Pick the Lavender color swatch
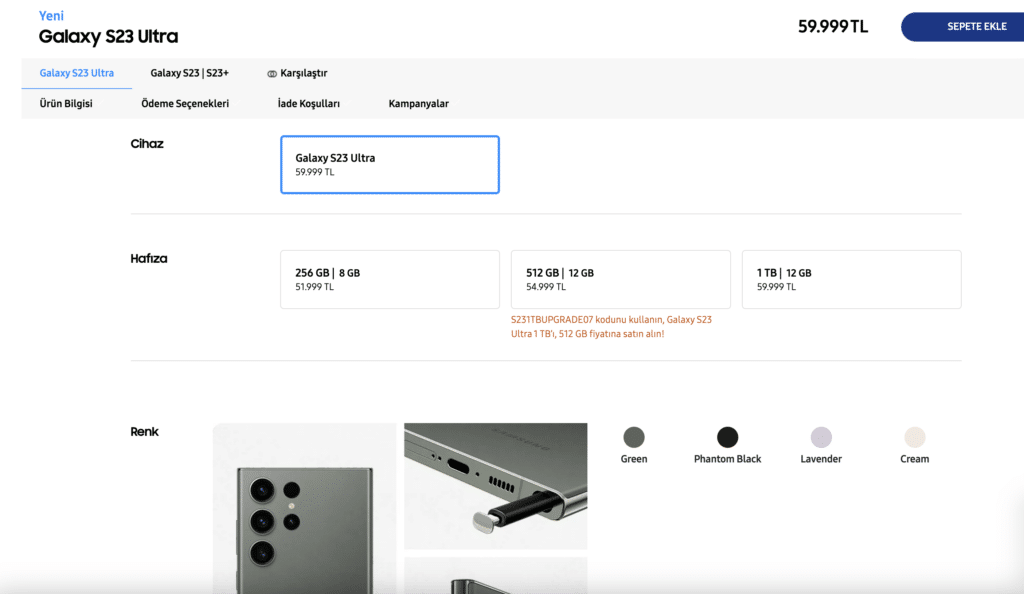Viewport: 1024px width, 594px height. (821, 437)
